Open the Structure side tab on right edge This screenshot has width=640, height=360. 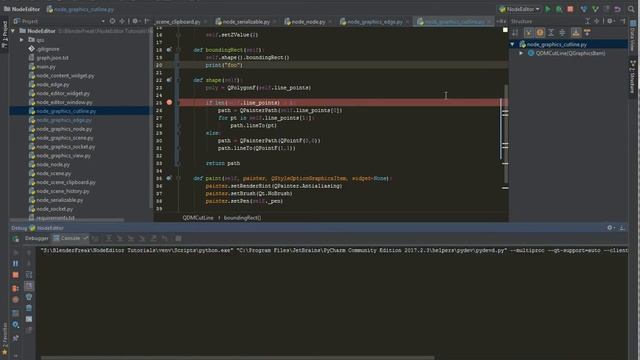[633, 76]
